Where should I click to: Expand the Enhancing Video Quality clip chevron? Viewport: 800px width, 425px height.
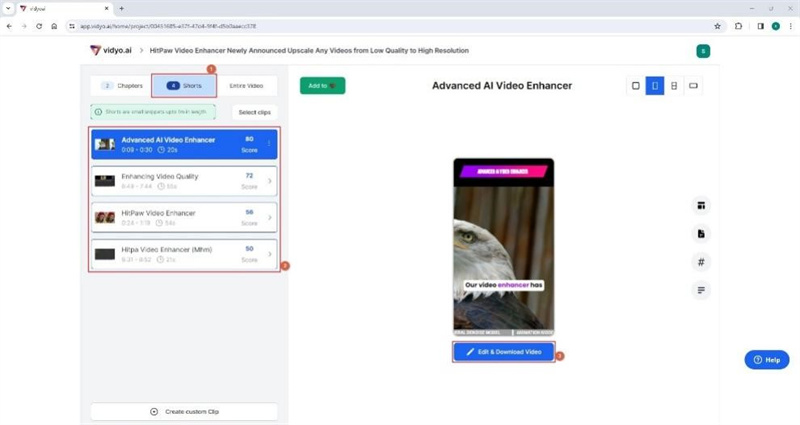point(270,181)
